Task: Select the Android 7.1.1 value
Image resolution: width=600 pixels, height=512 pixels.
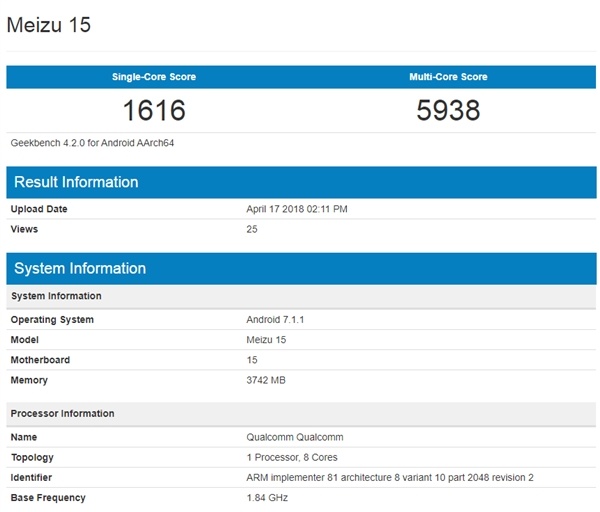Action: coord(275,320)
